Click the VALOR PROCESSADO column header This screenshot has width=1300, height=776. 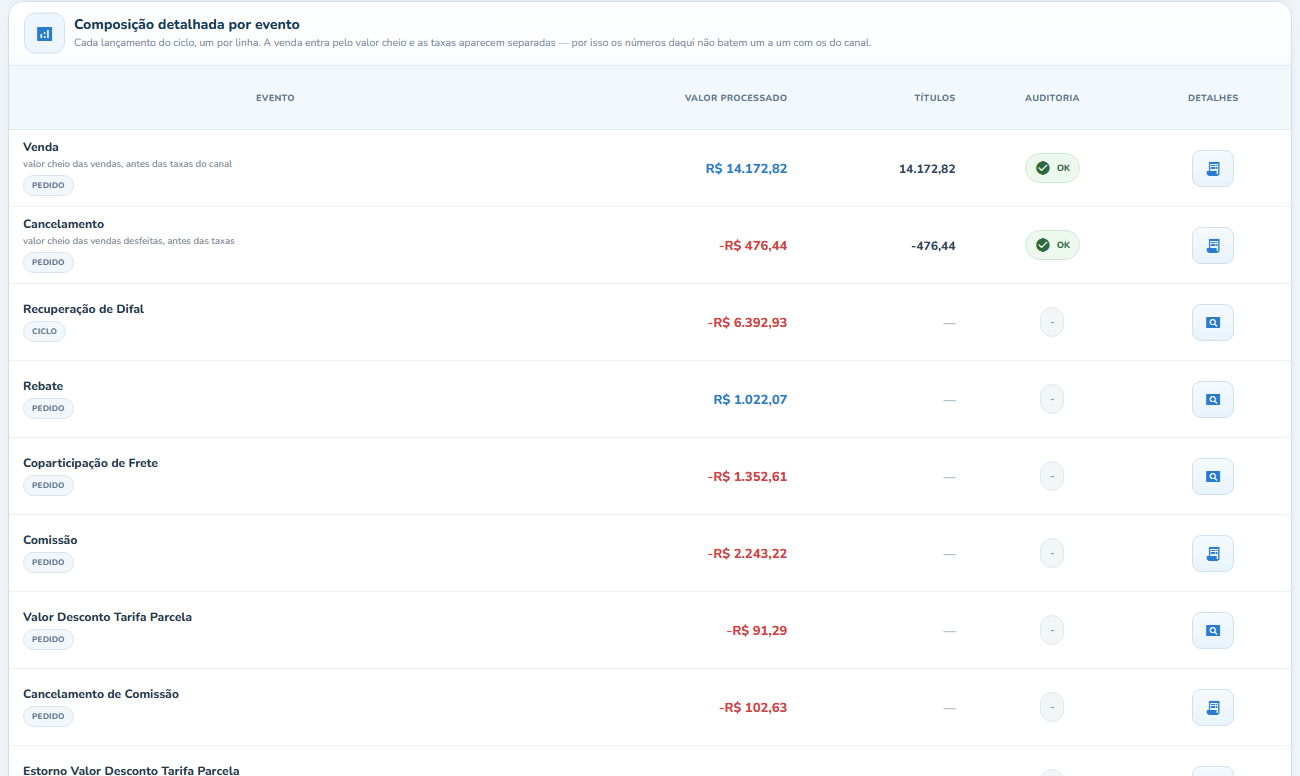tap(736, 98)
